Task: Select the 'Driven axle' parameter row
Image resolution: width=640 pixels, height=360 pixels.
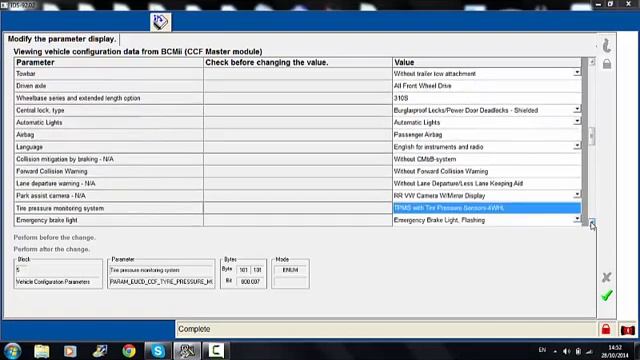Action: (x=109, y=86)
